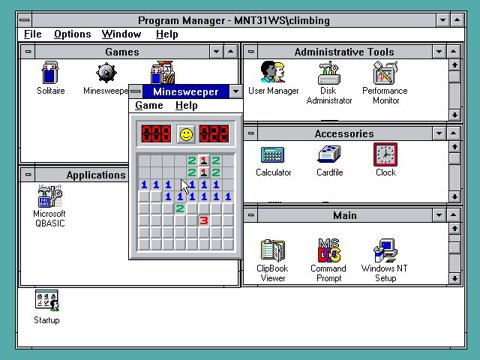Open the Solitaire icon in Games
480x360 pixels.
point(50,72)
